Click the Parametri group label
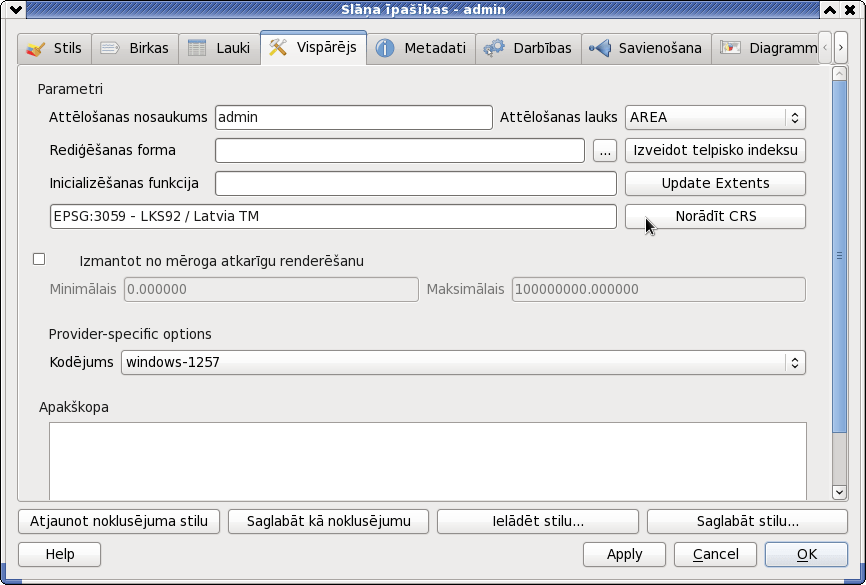The image size is (866, 585). pos(70,89)
